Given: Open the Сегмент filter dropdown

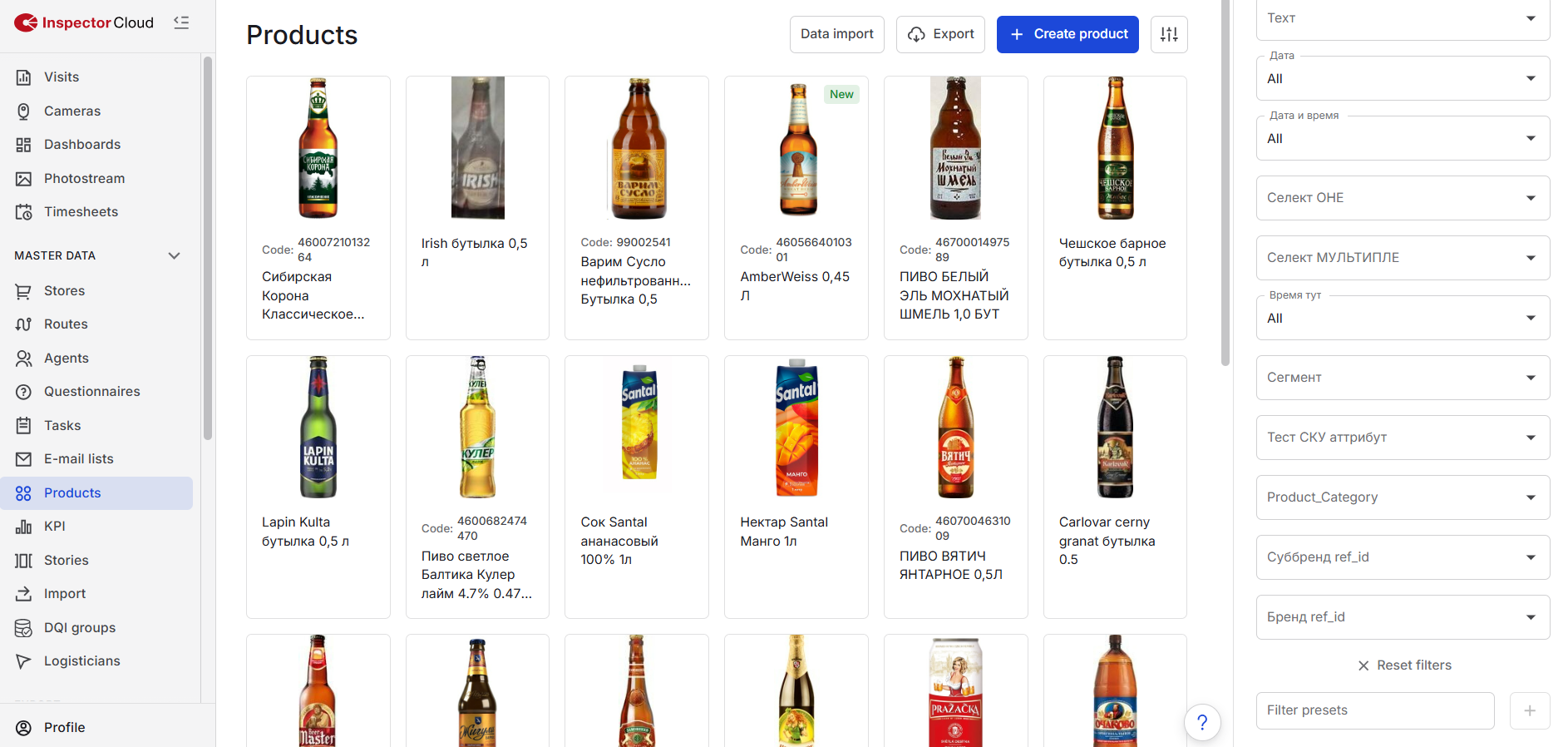Looking at the screenshot, I should (x=1403, y=378).
